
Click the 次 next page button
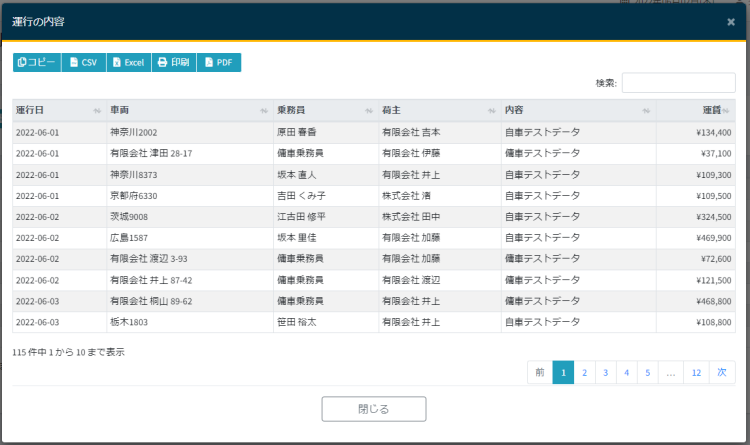click(722, 372)
